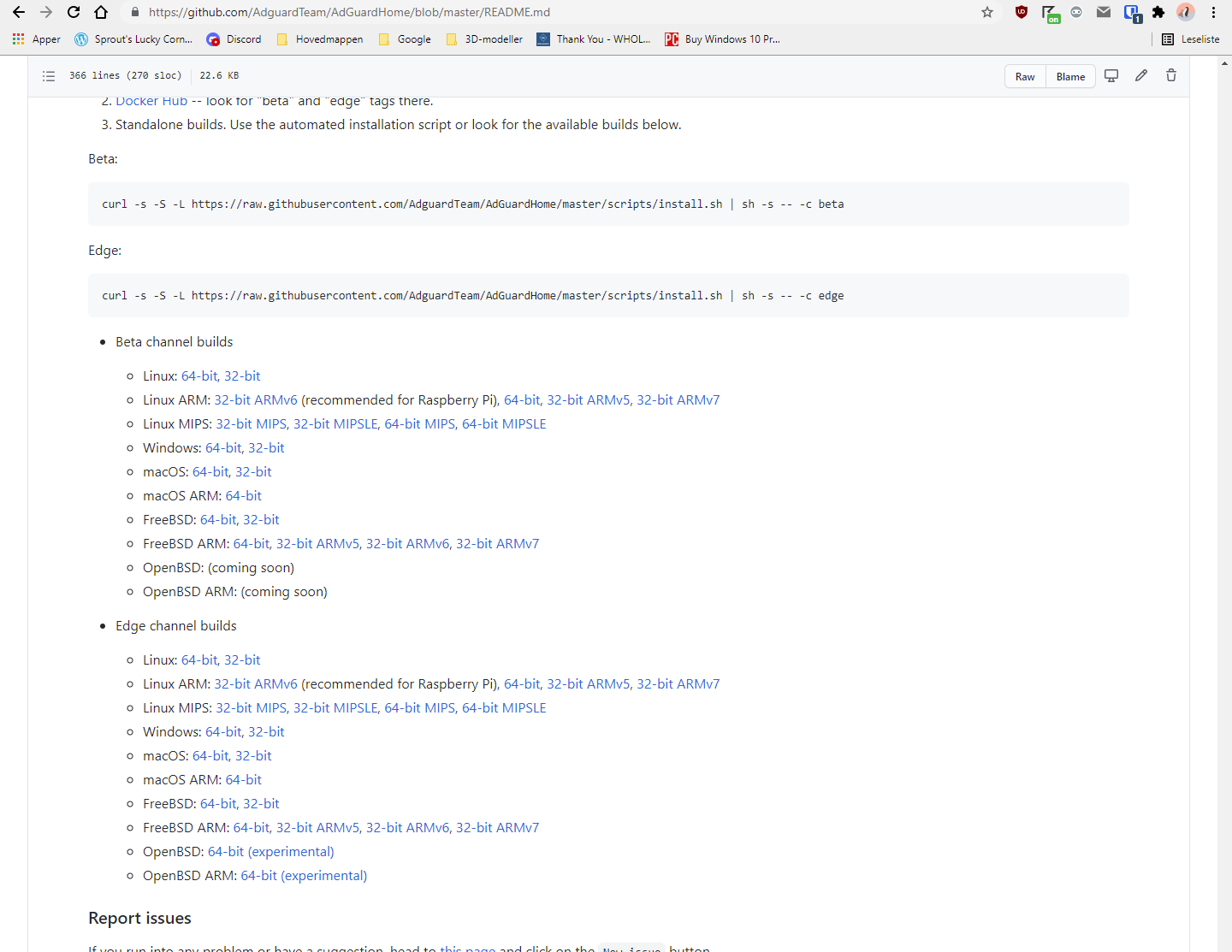Click the display raw file icon
1232x952 pixels.
tap(1111, 75)
